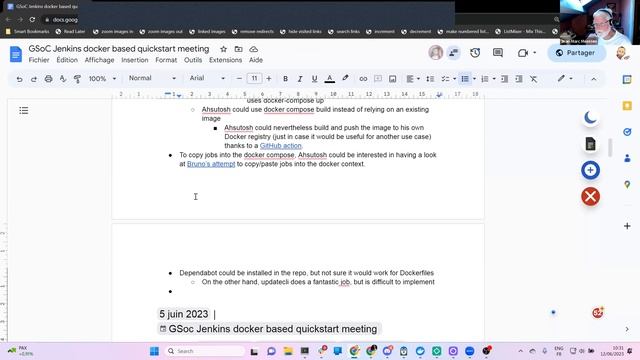Print the document via printer icon
The width and height of the screenshot is (640, 360).
click(48, 79)
